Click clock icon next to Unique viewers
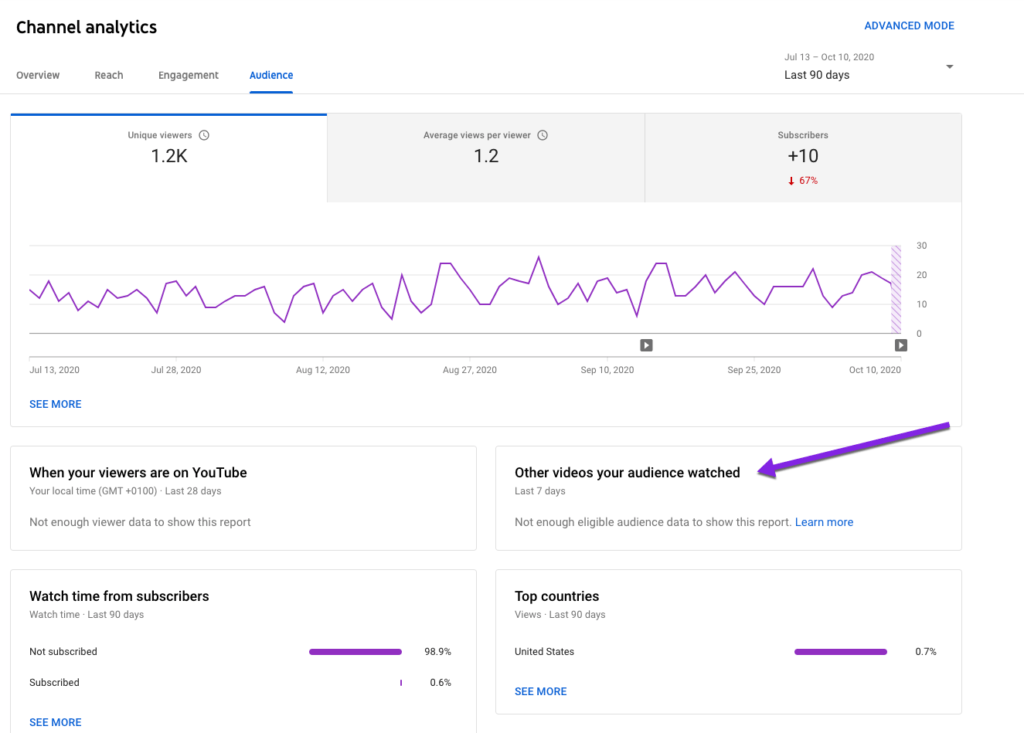This screenshot has width=1024, height=733. (x=204, y=135)
